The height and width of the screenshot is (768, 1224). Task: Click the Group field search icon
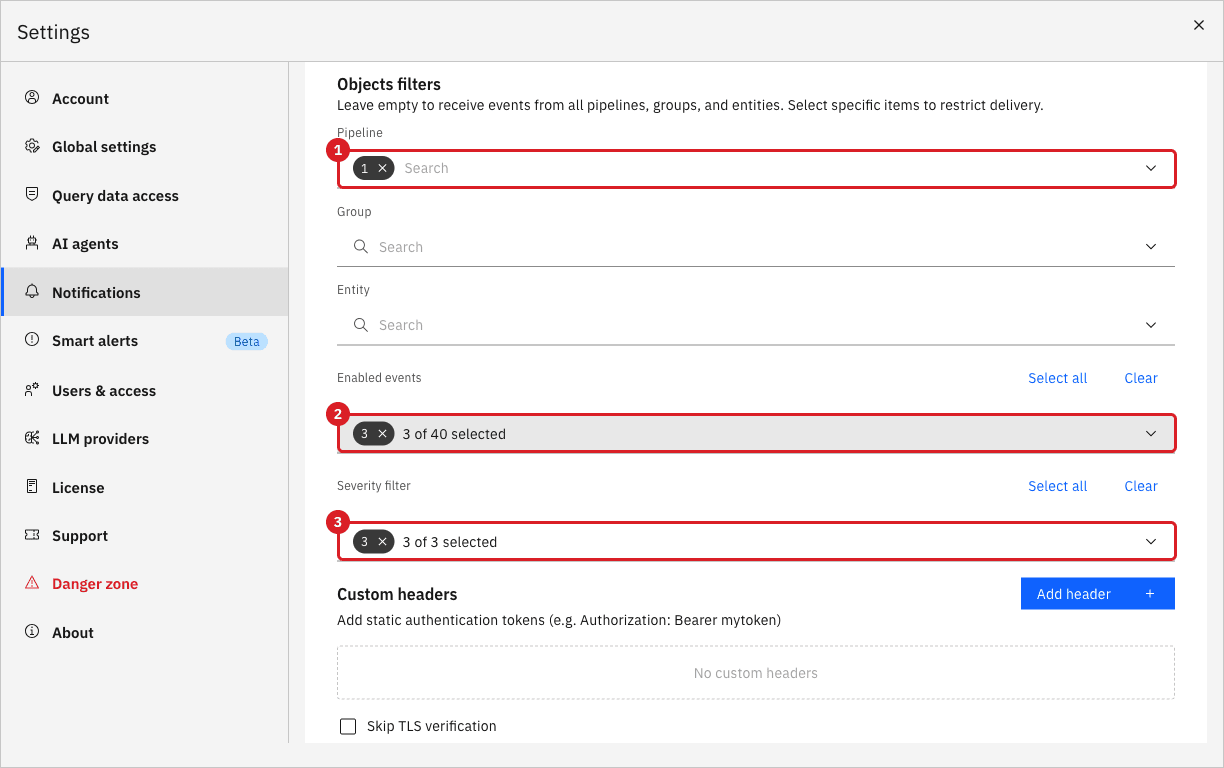coord(361,246)
